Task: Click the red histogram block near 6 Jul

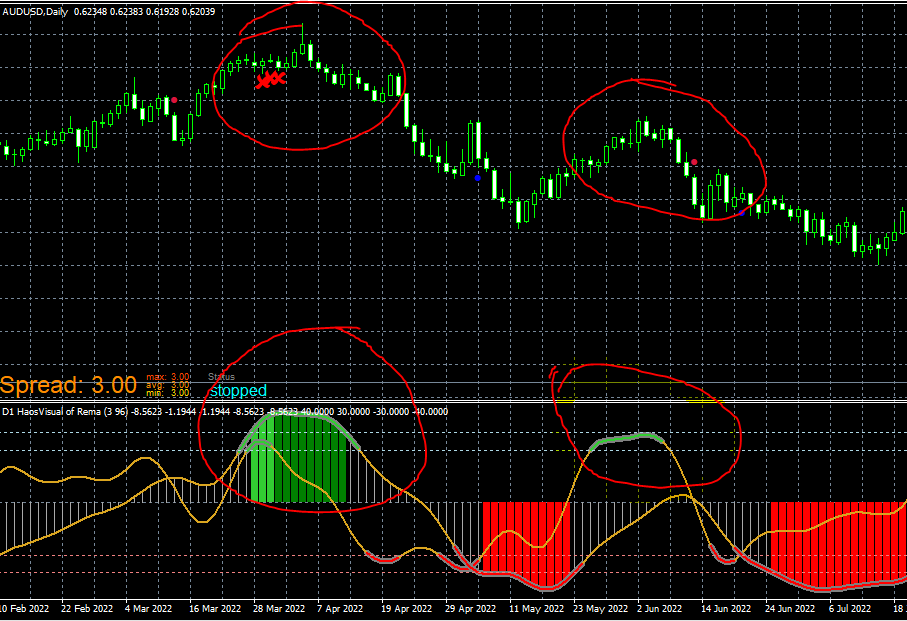Action: [x=839, y=545]
